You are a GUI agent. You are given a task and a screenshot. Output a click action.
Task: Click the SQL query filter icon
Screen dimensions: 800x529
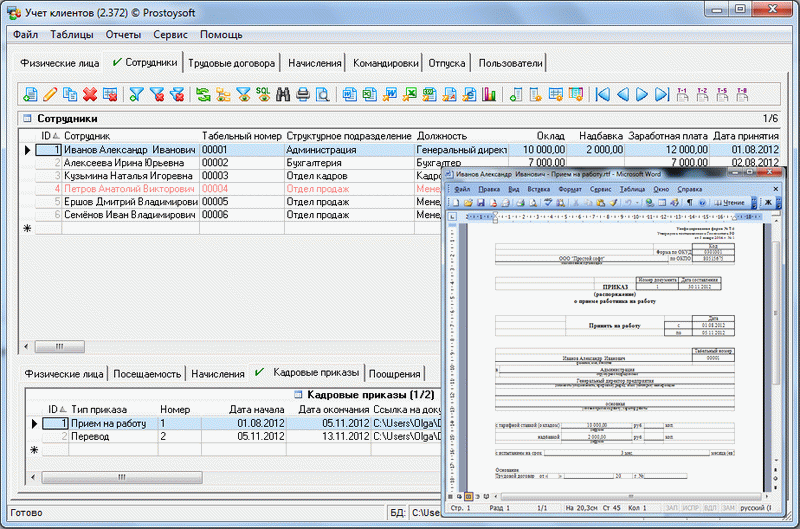[x=263, y=94]
